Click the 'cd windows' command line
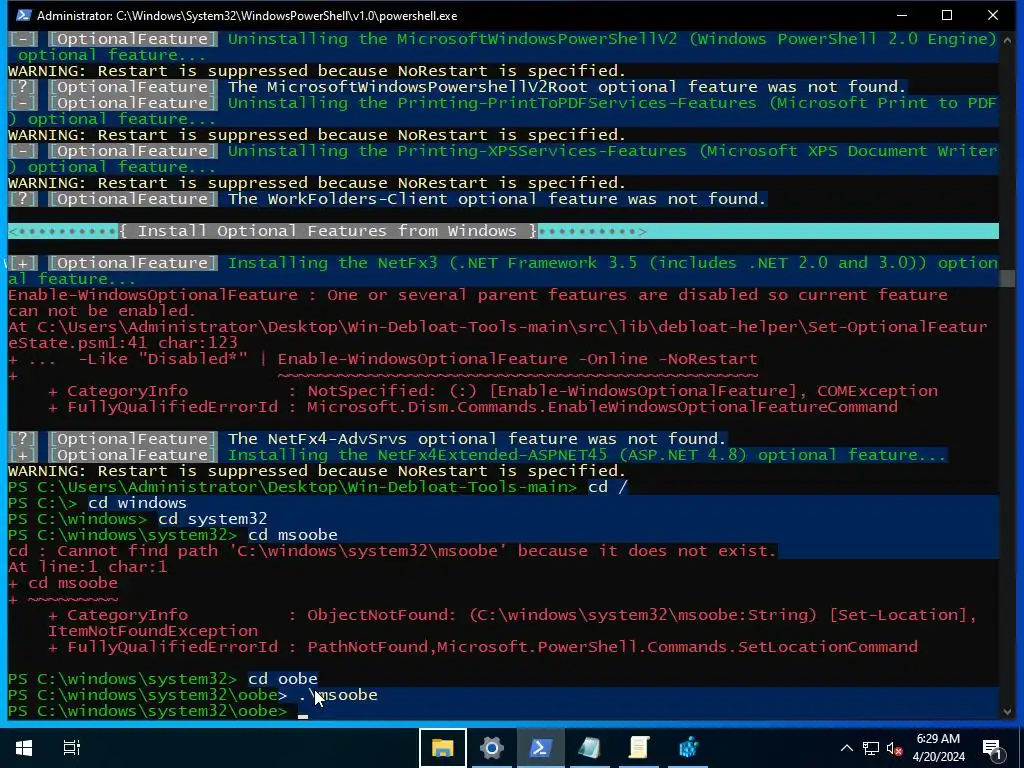 point(137,503)
